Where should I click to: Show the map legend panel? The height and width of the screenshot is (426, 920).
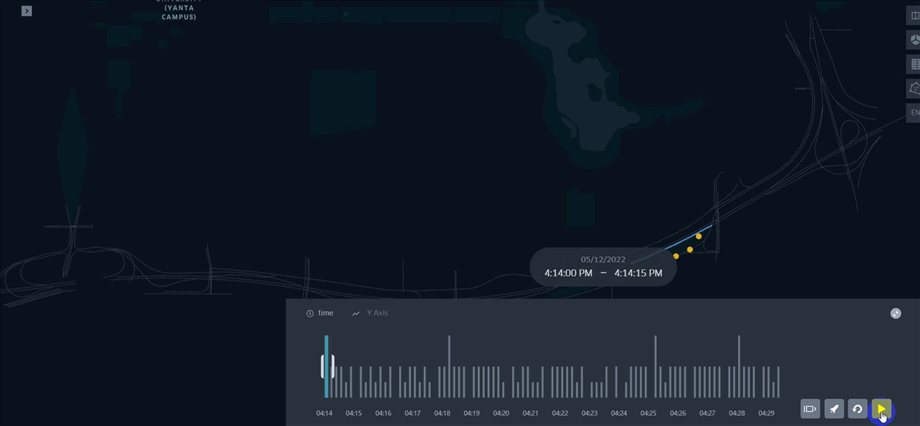[914, 64]
